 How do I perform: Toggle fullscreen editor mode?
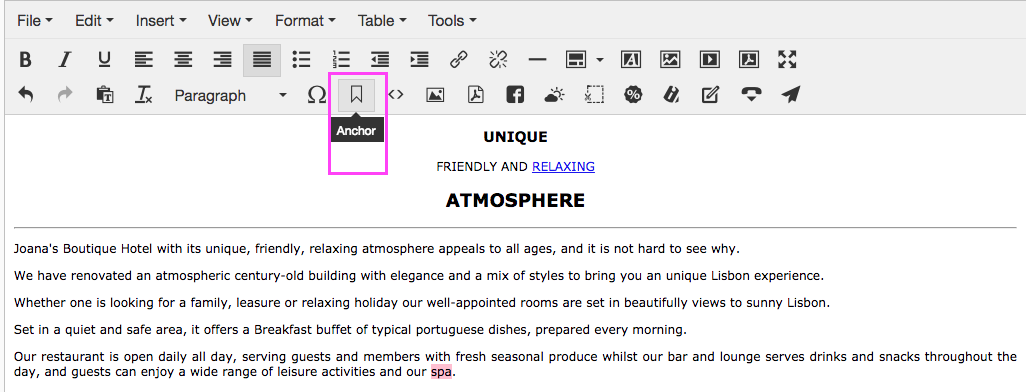(787, 60)
